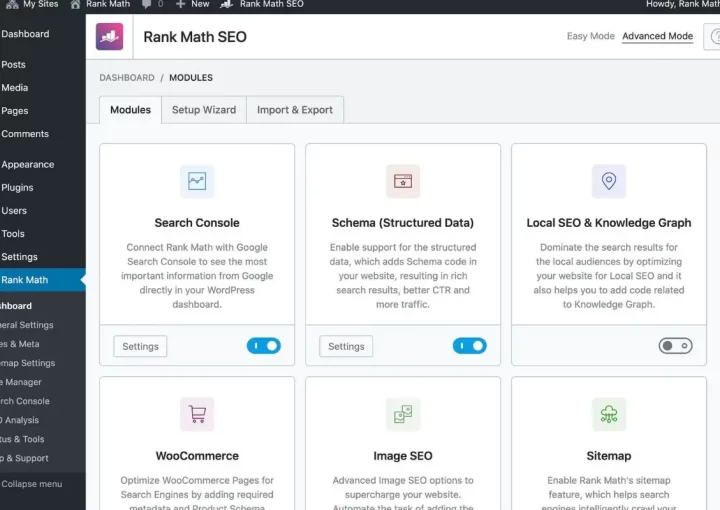The width and height of the screenshot is (720, 510).
Task: Click the DASHBOARD breadcrumb link
Action: coord(127,78)
